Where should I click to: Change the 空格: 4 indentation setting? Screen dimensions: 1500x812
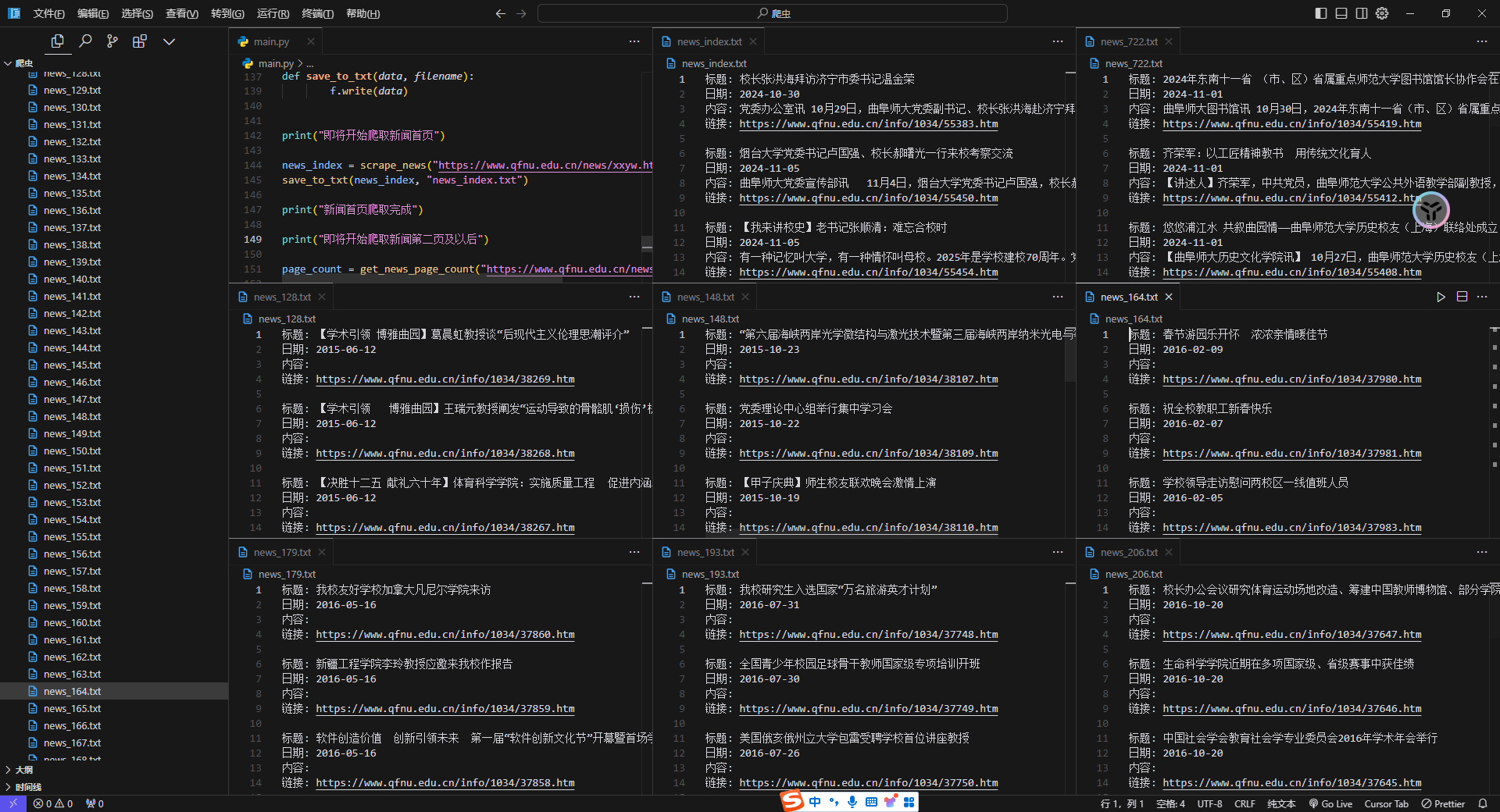pos(1170,803)
